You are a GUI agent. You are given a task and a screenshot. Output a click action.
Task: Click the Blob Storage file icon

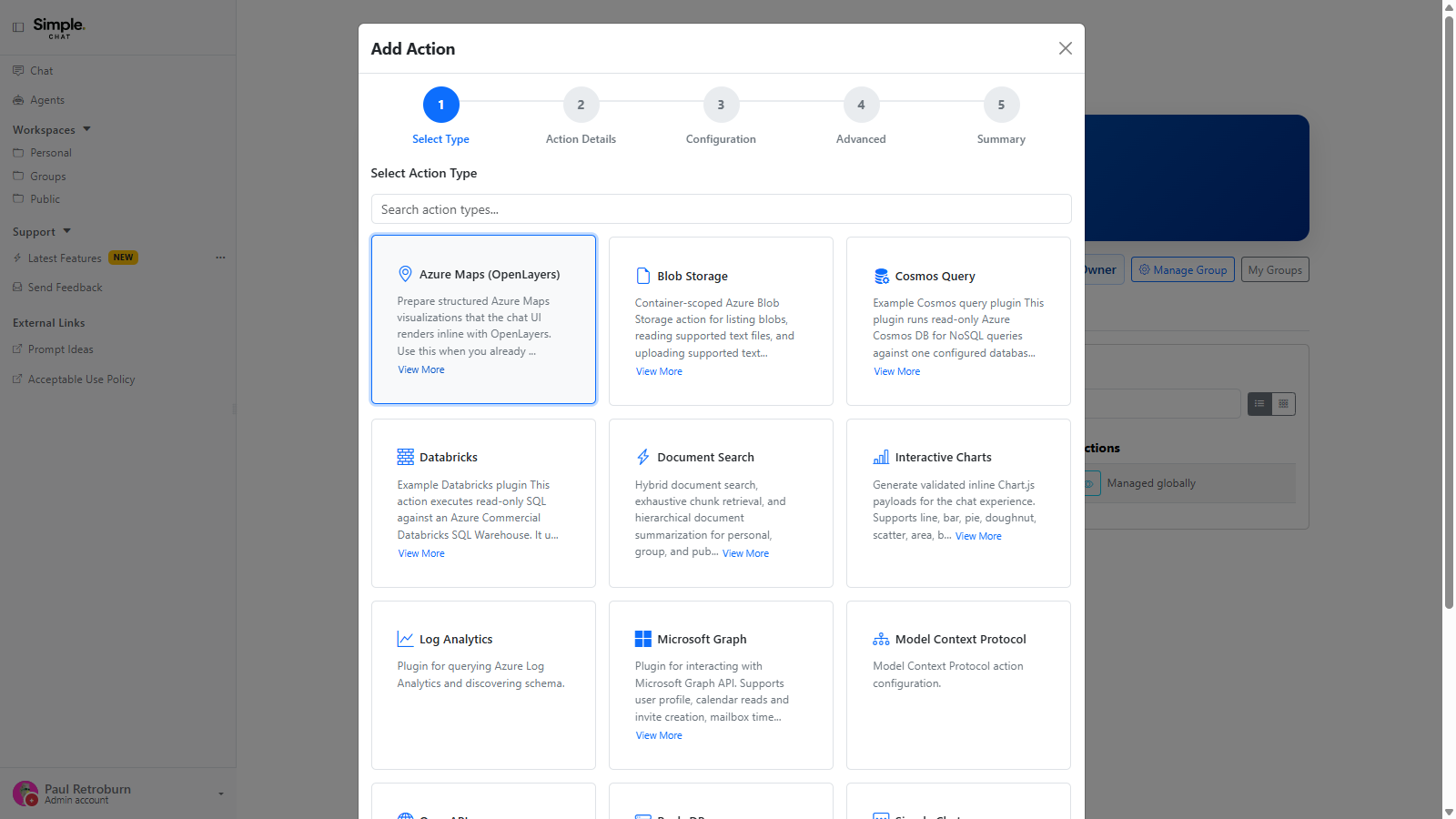643,276
